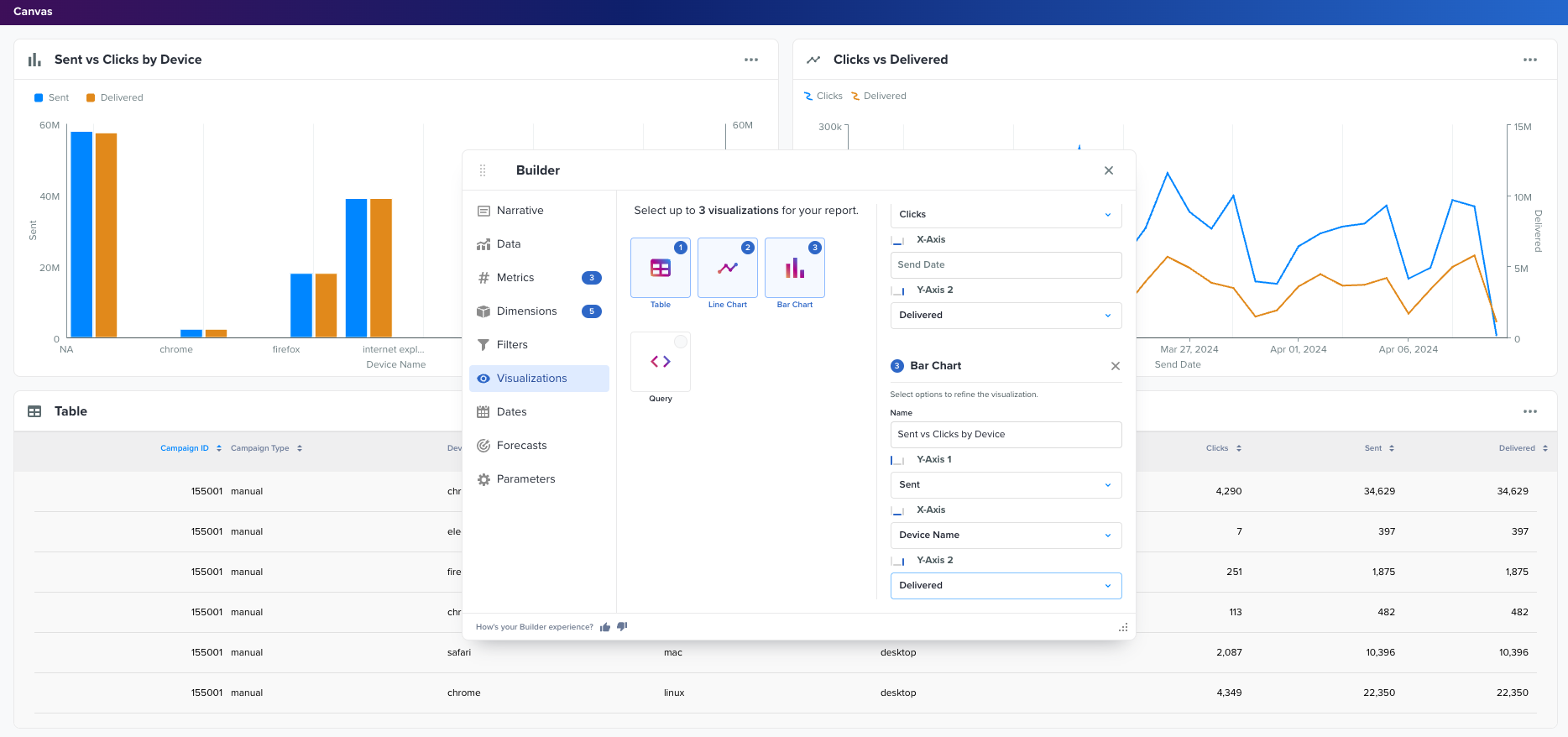Open the Bar Chart Y-Axis 2 Delivered dropdown
The image size is (1568, 737).
pyautogui.click(x=1006, y=586)
